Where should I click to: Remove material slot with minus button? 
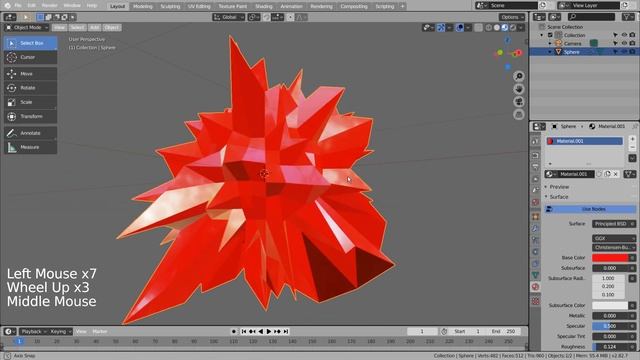[x=632, y=147]
